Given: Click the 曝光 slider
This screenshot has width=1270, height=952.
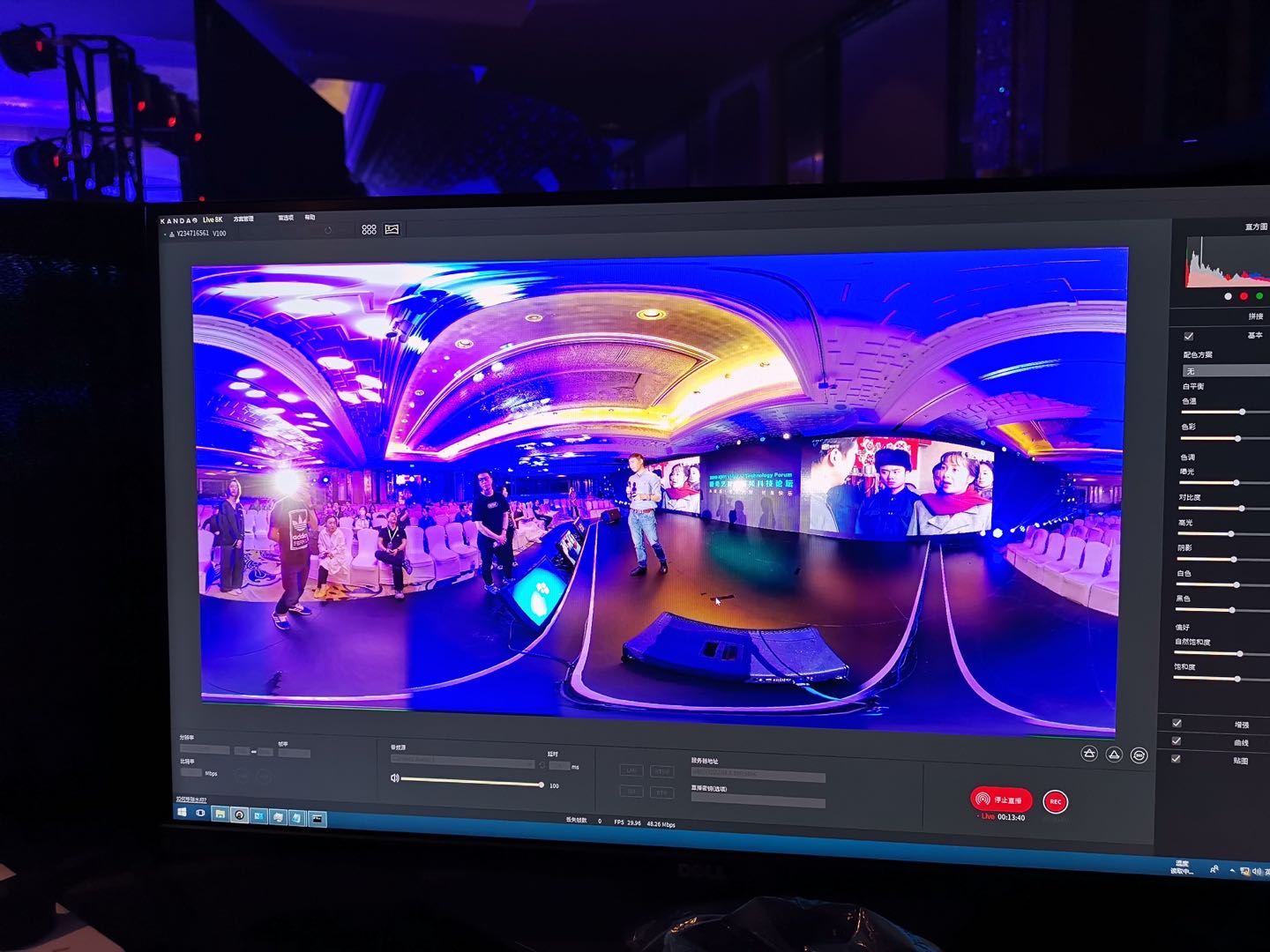Looking at the screenshot, I should [x=1223, y=483].
